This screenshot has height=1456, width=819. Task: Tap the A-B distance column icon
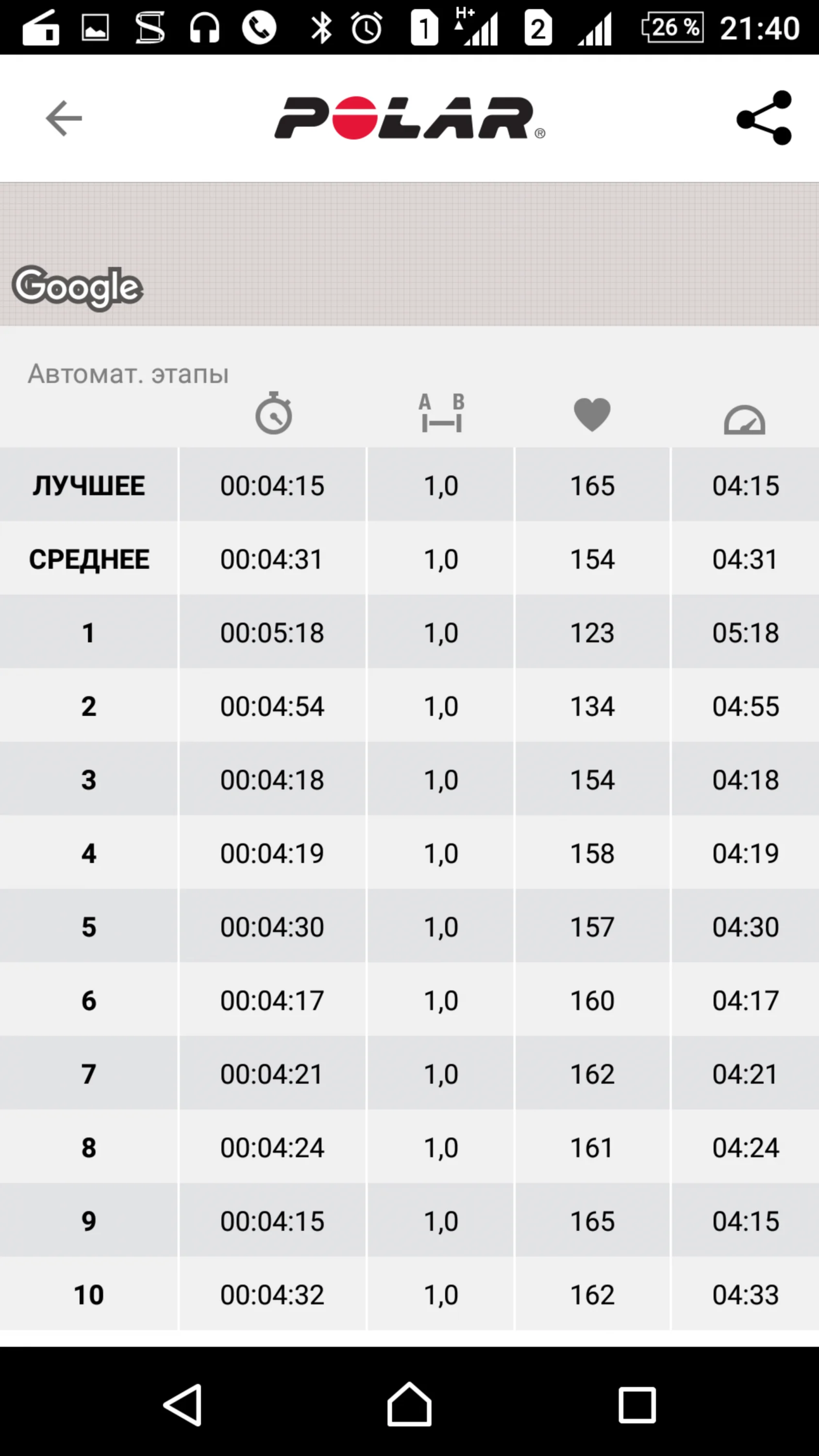click(x=441, y=414)
